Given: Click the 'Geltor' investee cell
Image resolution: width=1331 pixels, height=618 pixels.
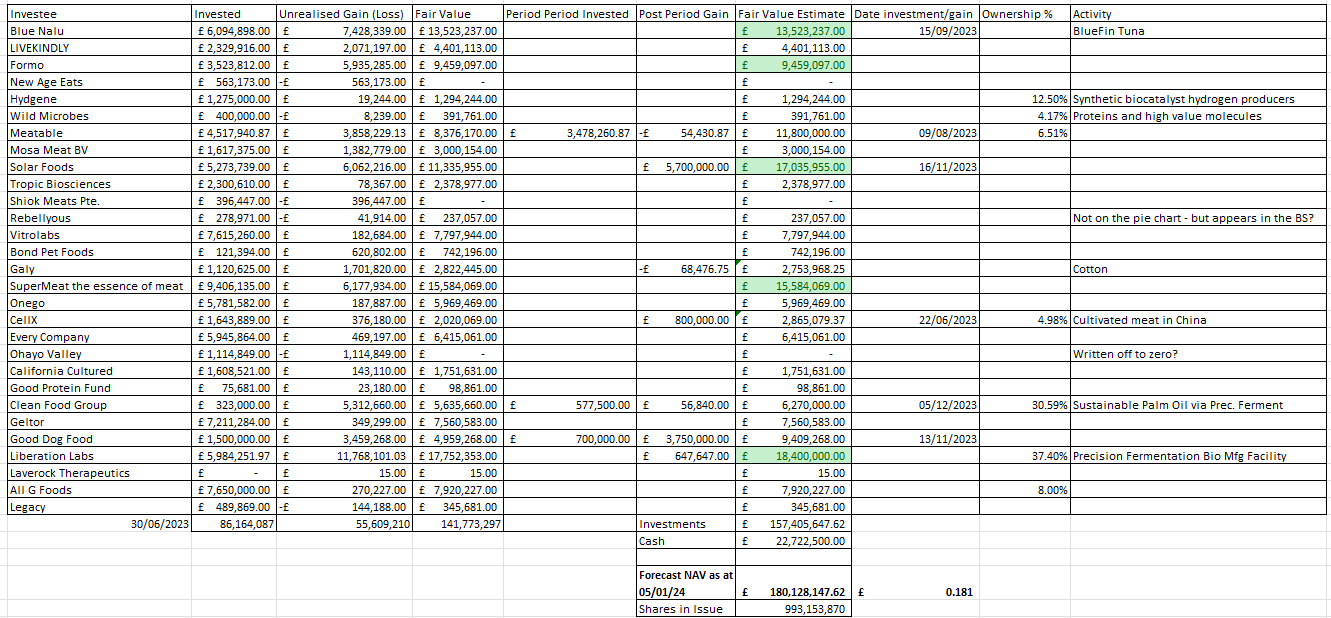Looking at the screenshot, I should (x=99, y=422).
